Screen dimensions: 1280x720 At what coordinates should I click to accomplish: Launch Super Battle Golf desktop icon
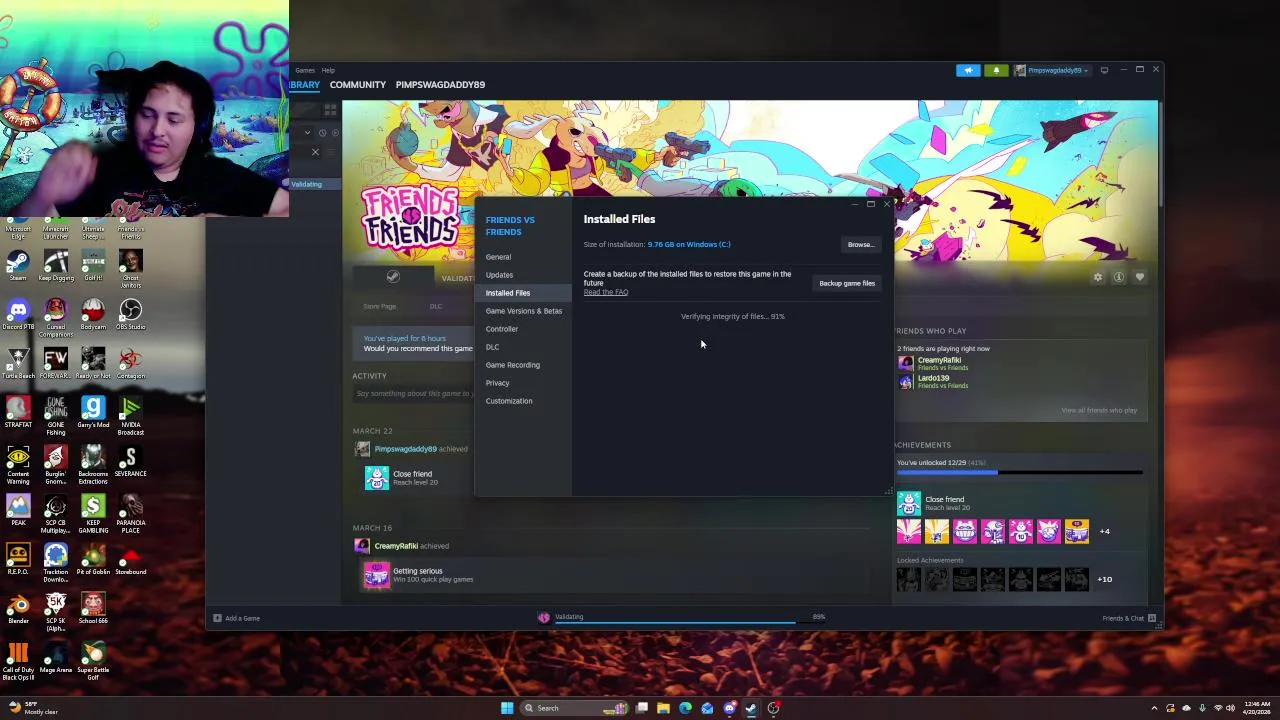tap(93, 661)
